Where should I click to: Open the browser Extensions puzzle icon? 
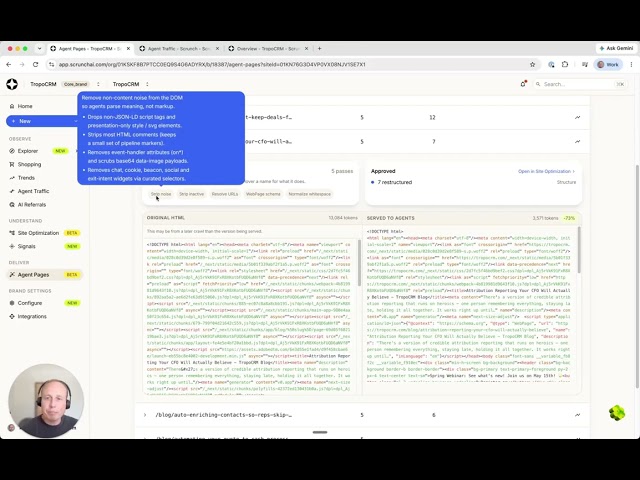tap(565, 64)
